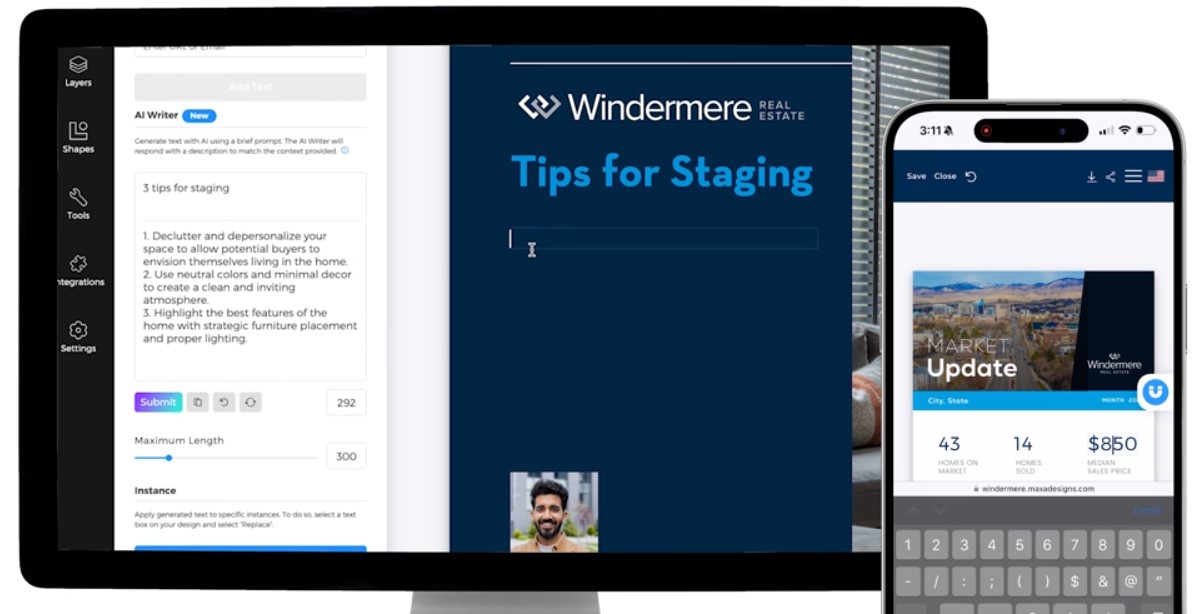Tap the download icon in the phone toolbar
The width and height of the screenshot is (1202, 614).
pyautogui.click(x=1092, y=177)
